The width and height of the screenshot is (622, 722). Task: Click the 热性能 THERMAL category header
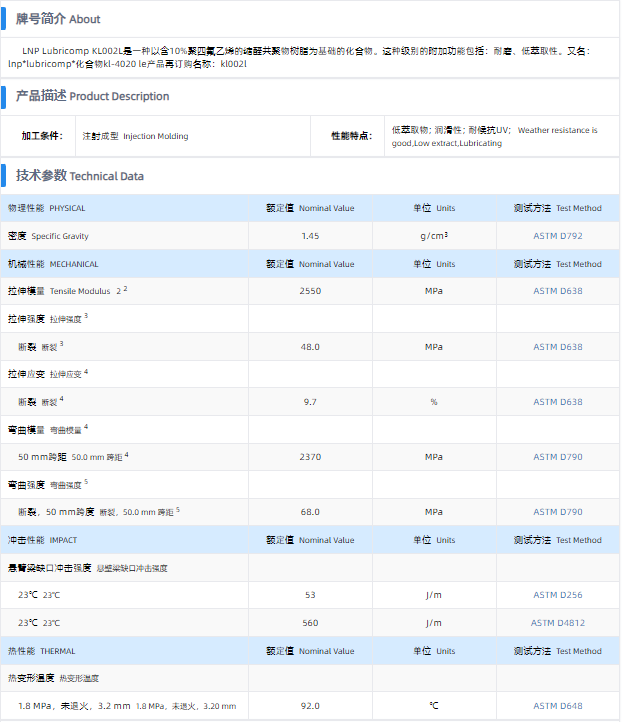[x=42, y=651]
